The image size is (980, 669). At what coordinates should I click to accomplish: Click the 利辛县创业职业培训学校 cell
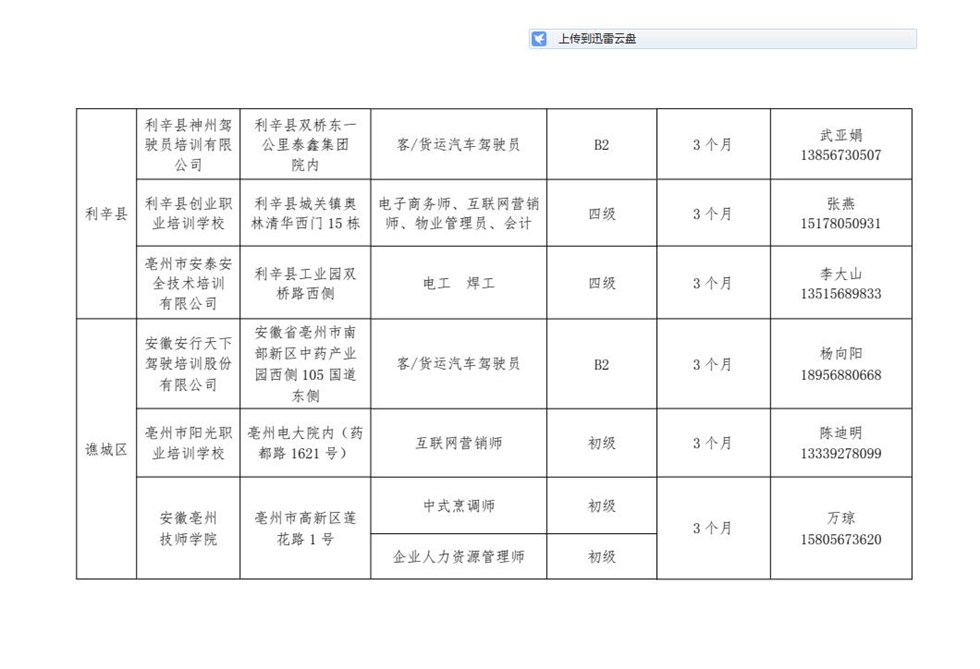(188, 213)
